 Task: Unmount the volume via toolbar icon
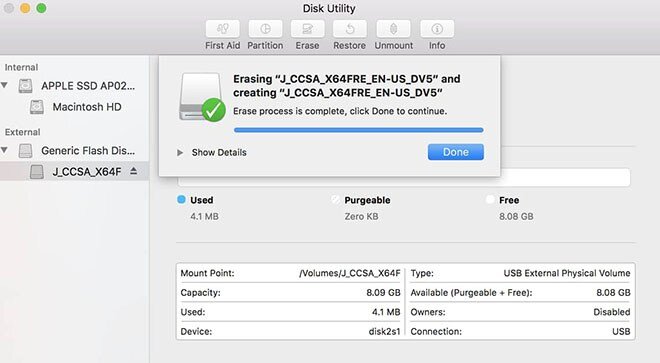(394, 29)
